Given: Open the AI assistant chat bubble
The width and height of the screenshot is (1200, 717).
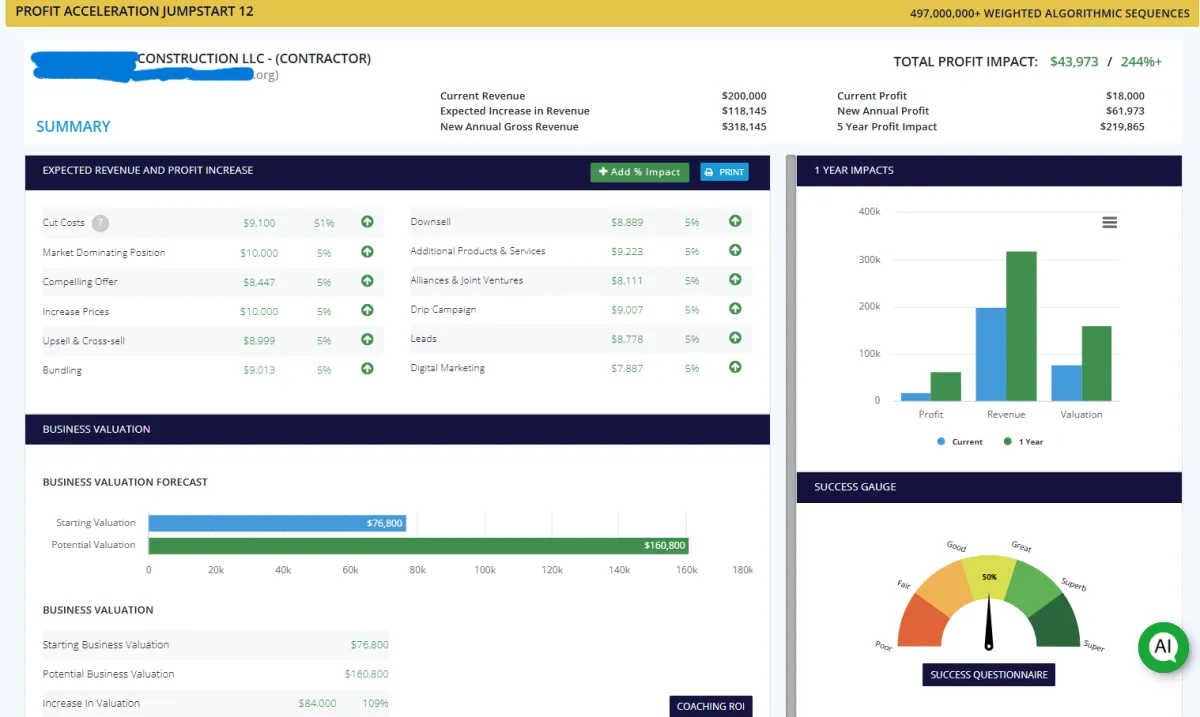Looking at the screenshot, I should pos(1163,646).
